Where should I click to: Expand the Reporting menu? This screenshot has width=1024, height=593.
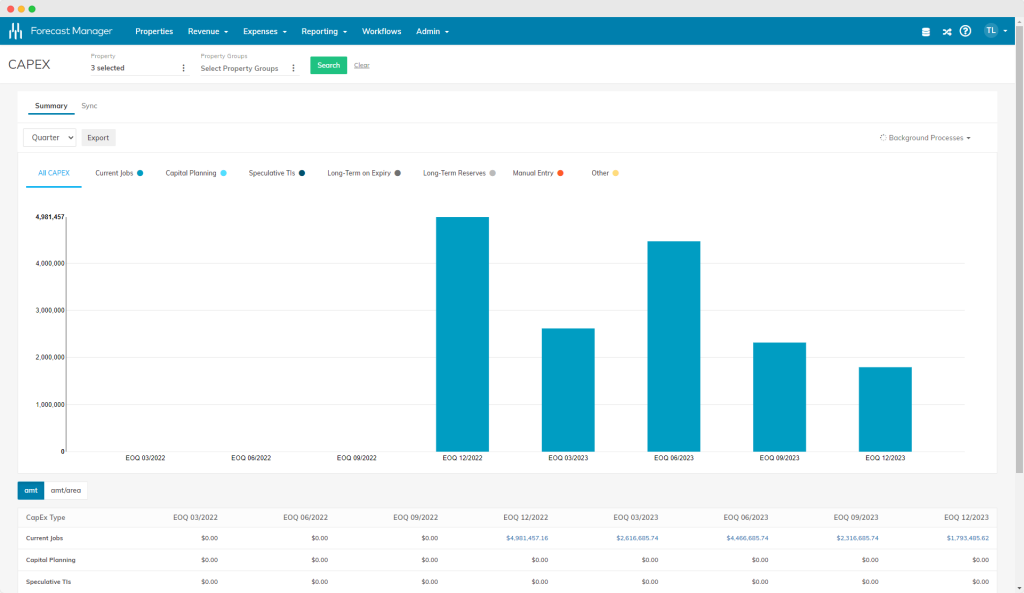coord(324,31)
